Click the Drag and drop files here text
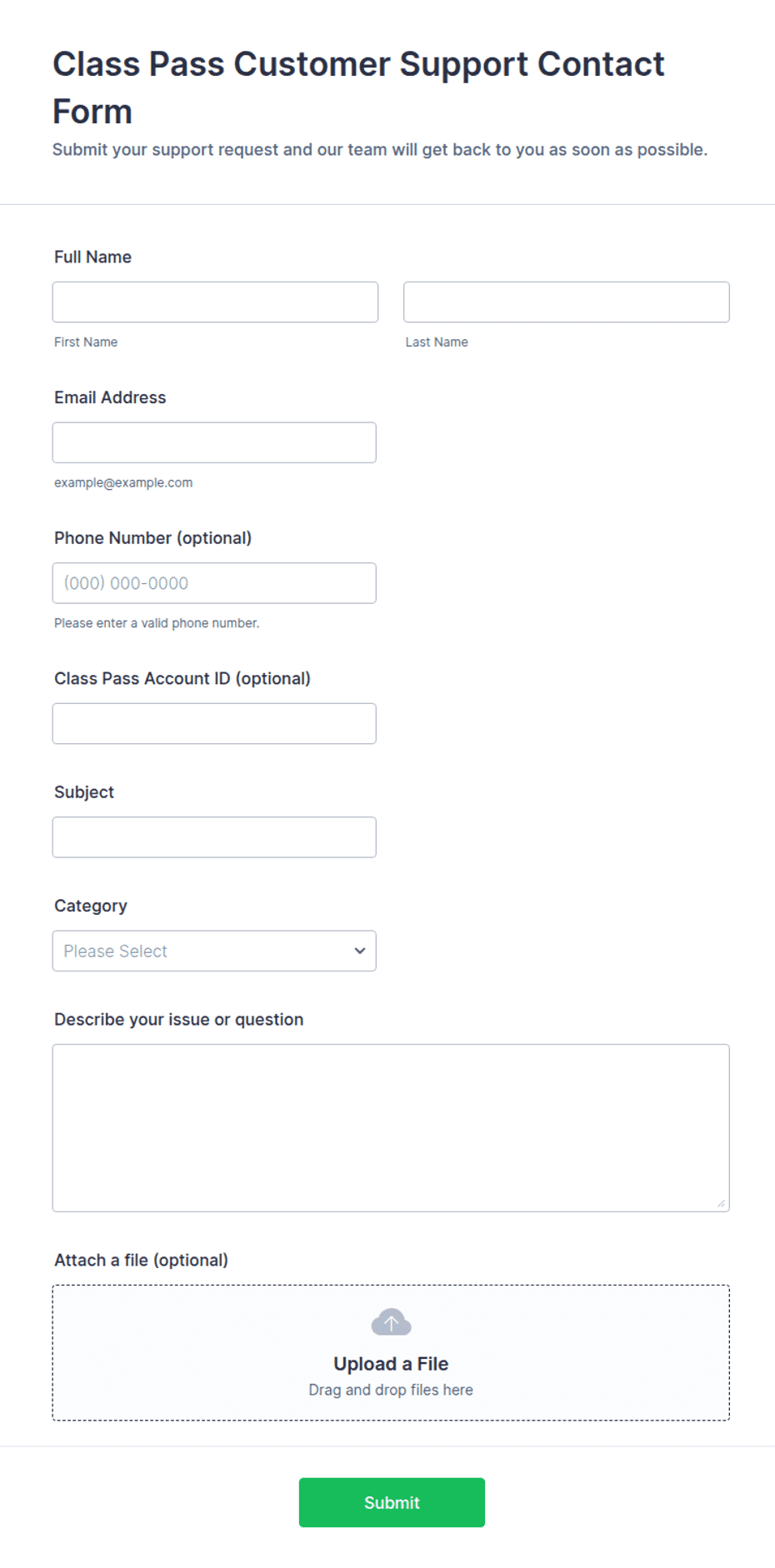This screenshot has height=1568, width=775. (x=391, y=1390)
